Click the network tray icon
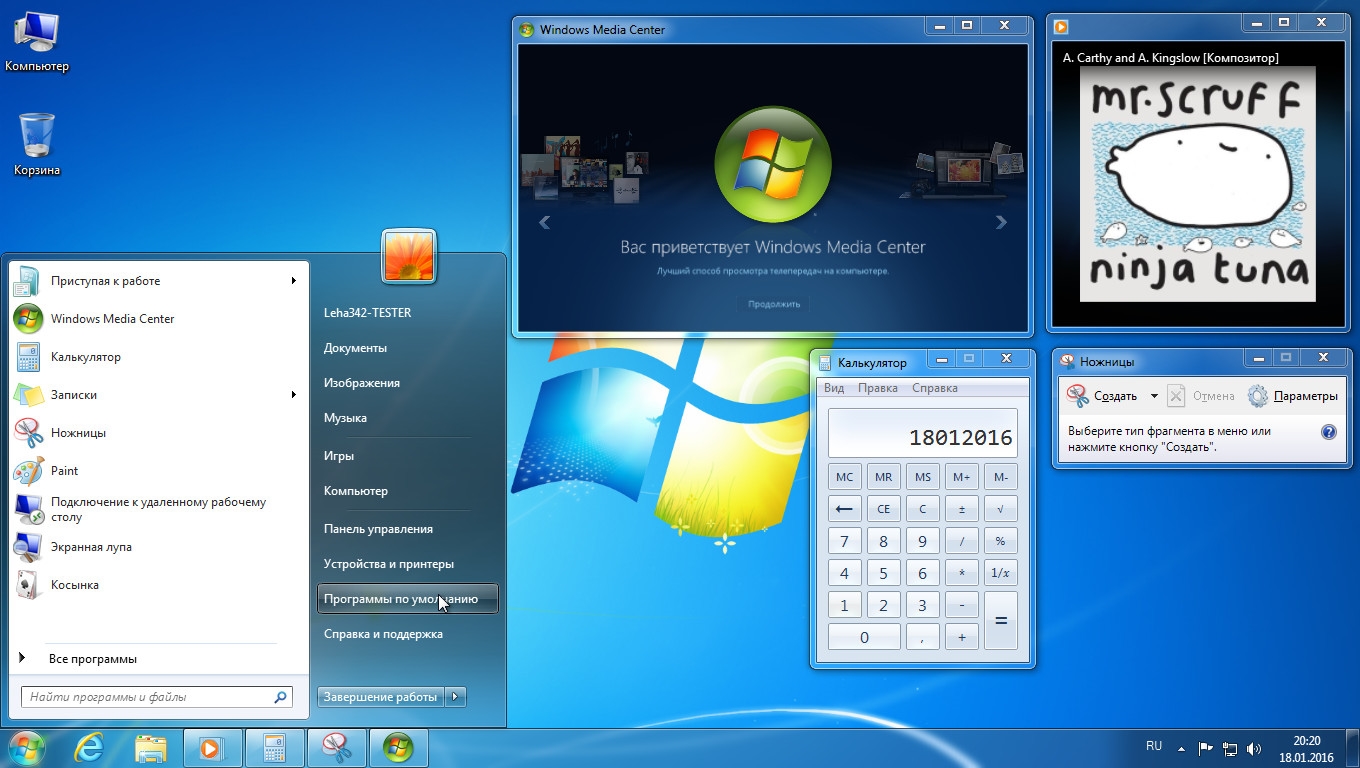The width and height of the screenshot is (1360, 768). [x=1230, y=748]
